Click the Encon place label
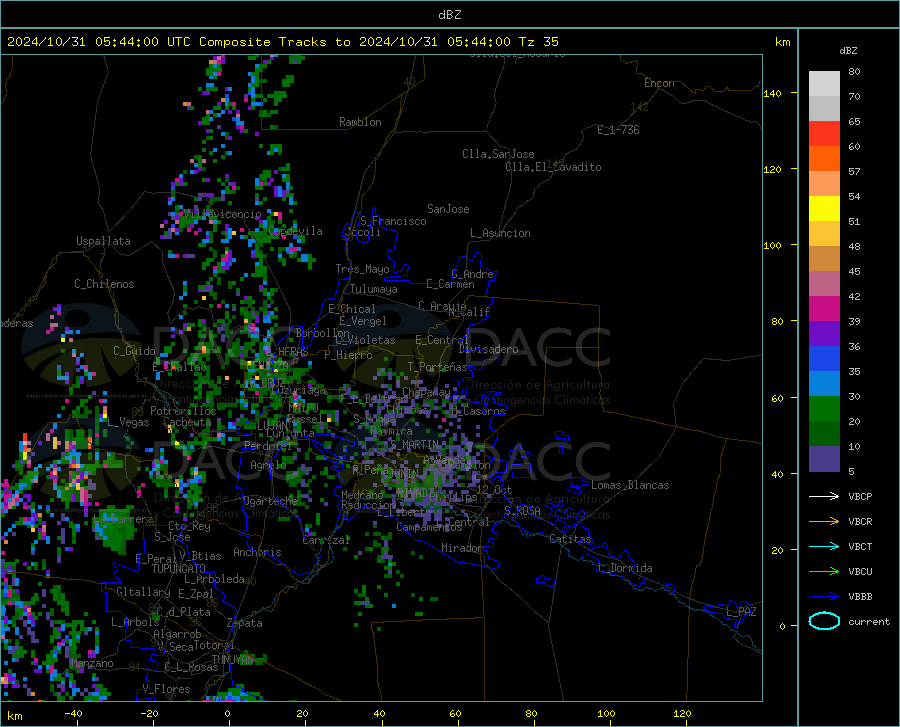 tap(659, 83)
